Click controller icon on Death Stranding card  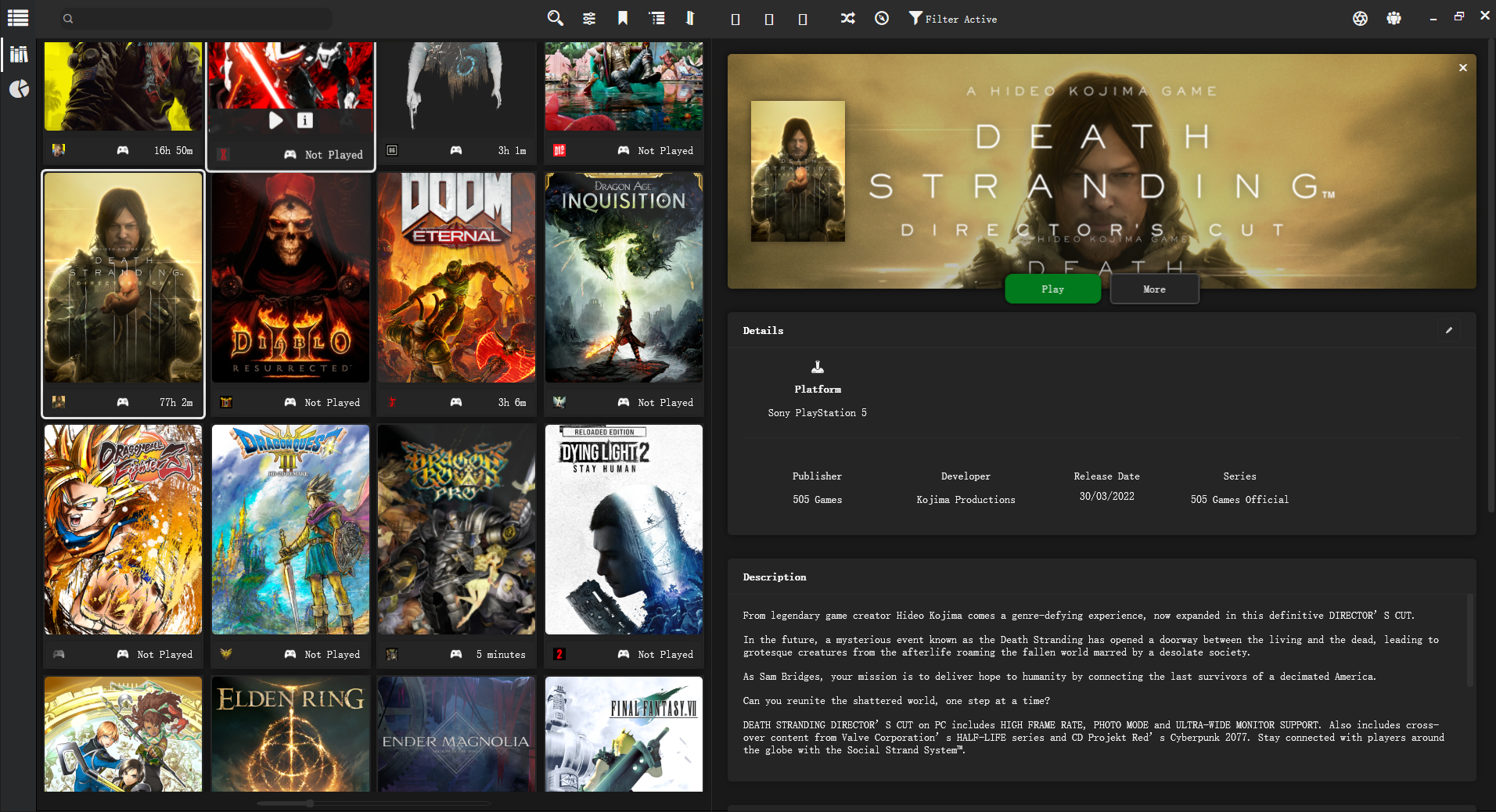pyautogui.click(x=123, y=402)
